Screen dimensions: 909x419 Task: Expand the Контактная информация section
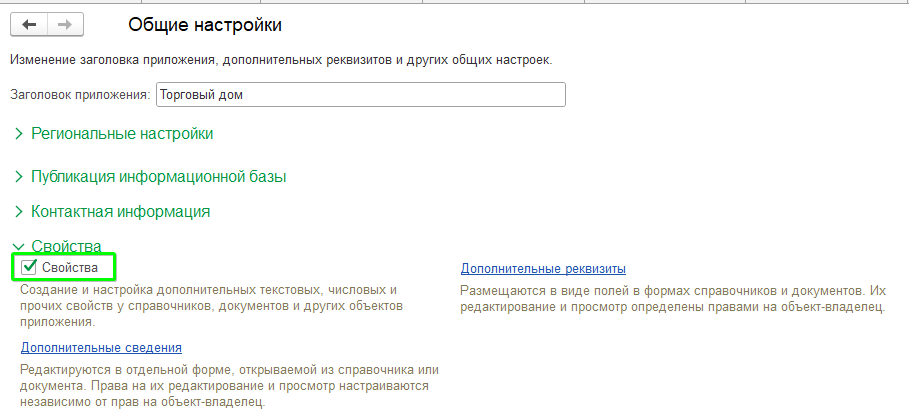click(x=112, y=212)
